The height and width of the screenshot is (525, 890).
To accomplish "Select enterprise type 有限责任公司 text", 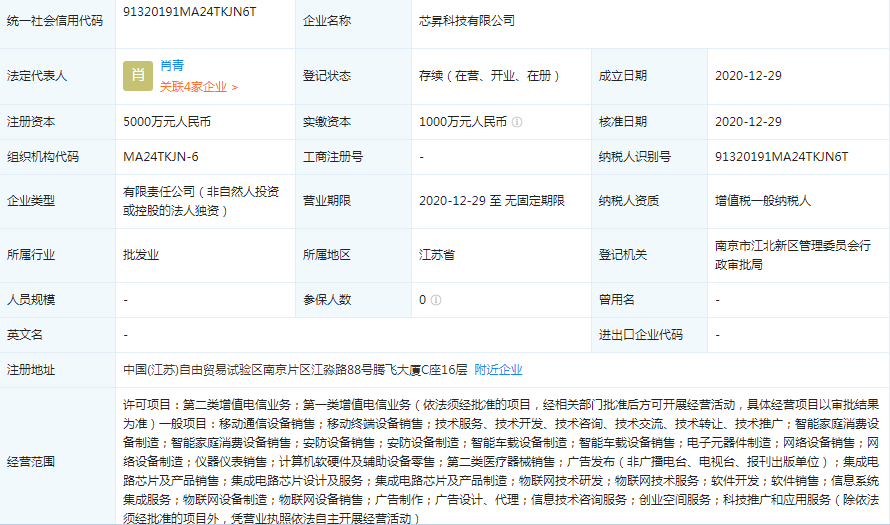I will pyautogui.click(x=201, y=201).
